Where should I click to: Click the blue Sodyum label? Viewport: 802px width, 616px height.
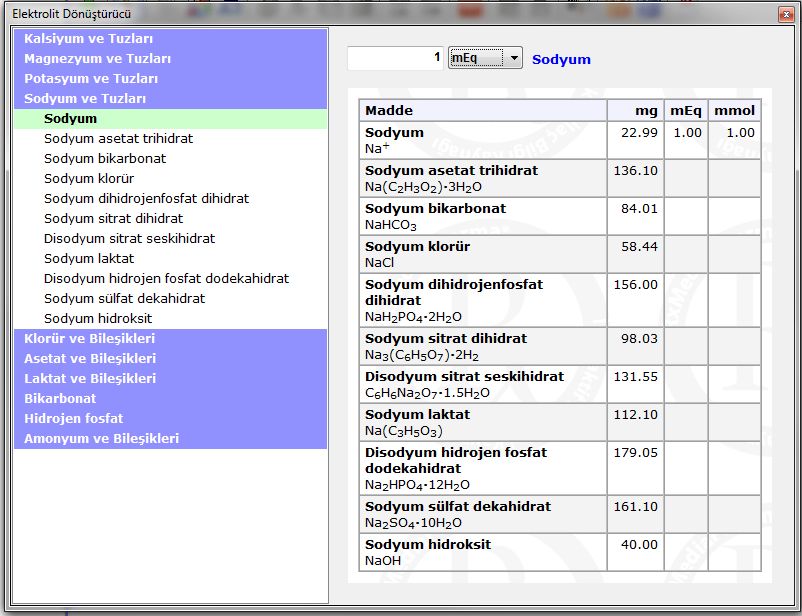tap(561, 59)
